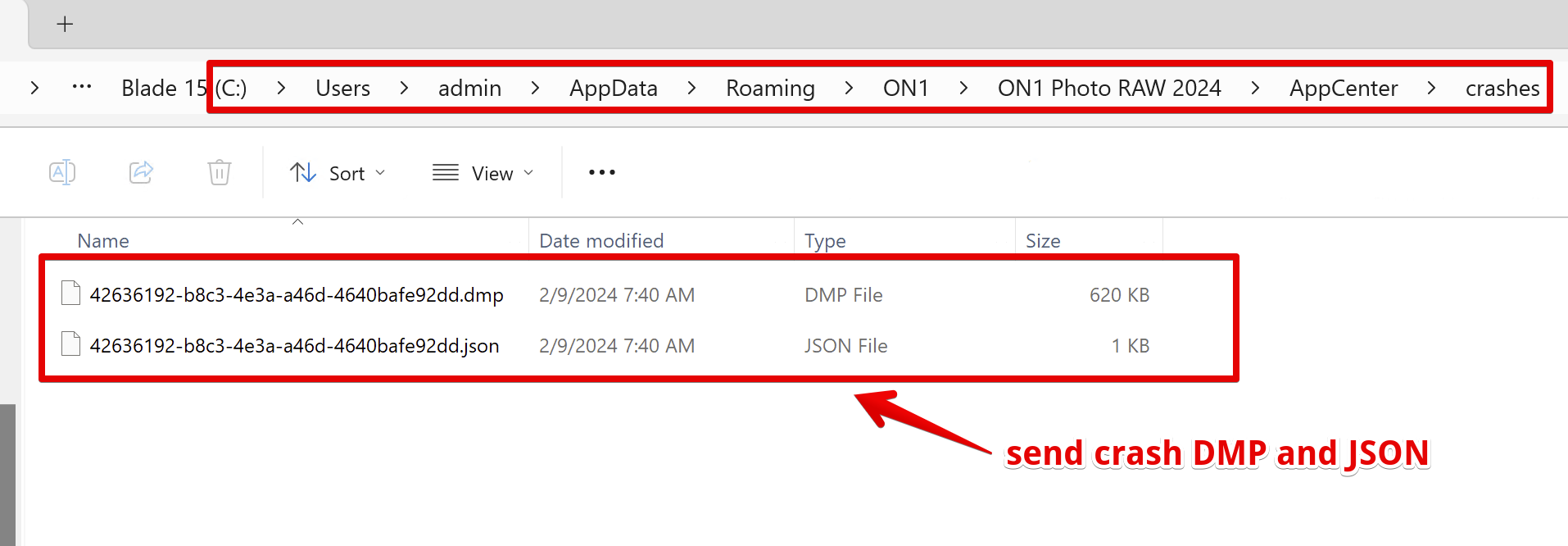The image size is (1568, 546).
Task: Click the file icon of the .dmp file
Action: tap(71, 294)
